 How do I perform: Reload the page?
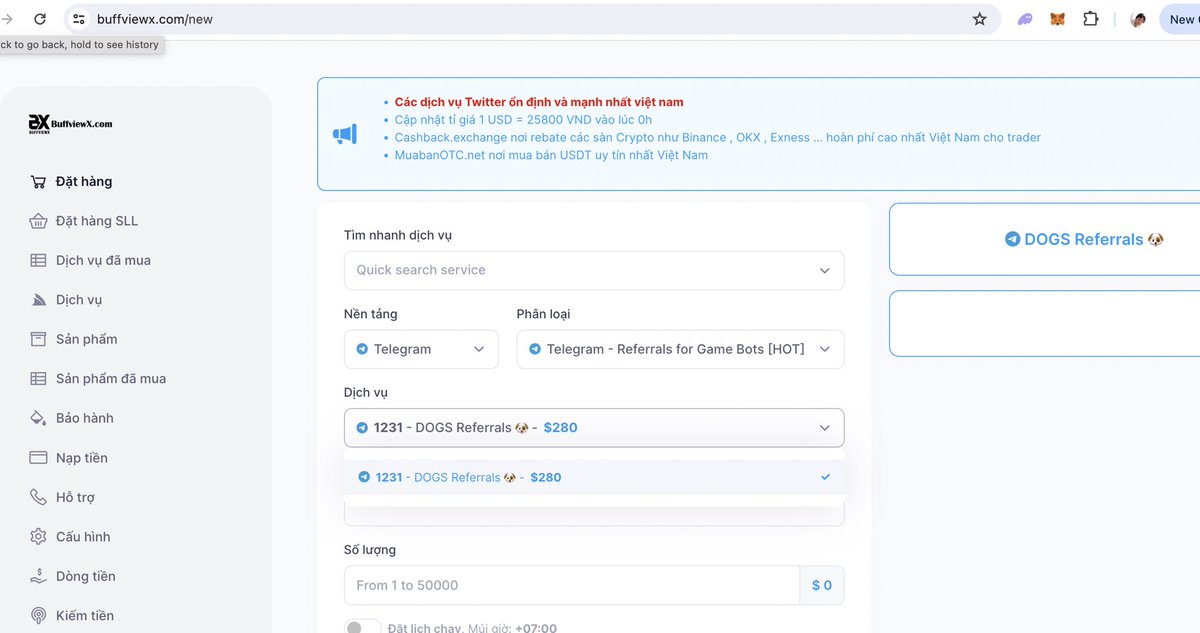click(x=40, y=19)
